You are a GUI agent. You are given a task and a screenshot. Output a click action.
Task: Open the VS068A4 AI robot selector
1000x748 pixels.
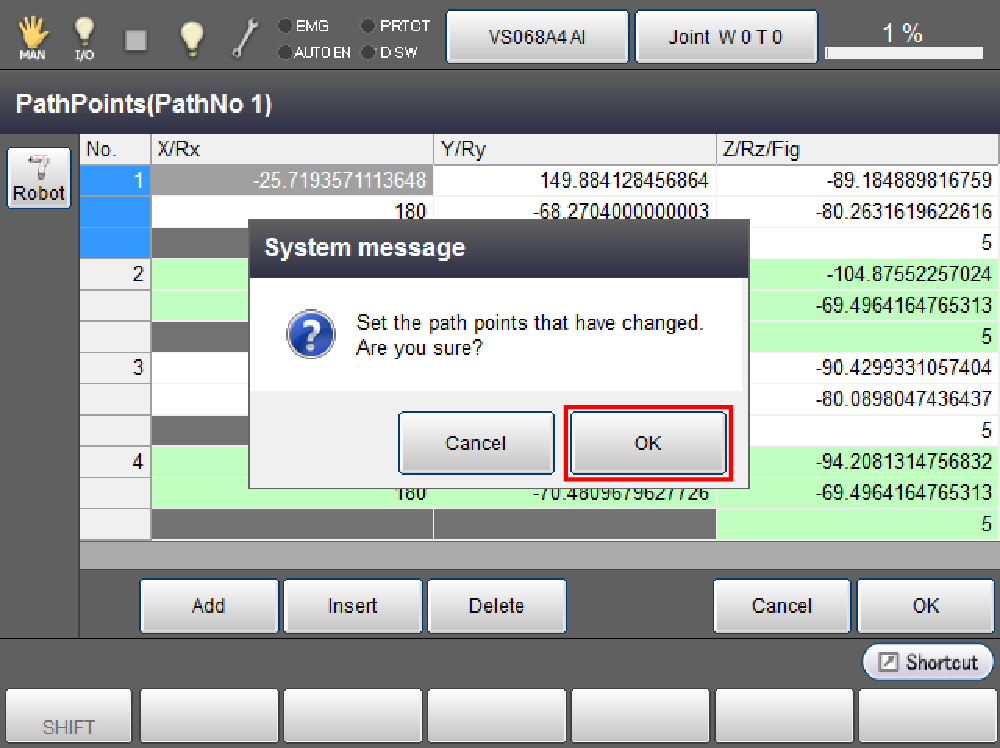537,37
